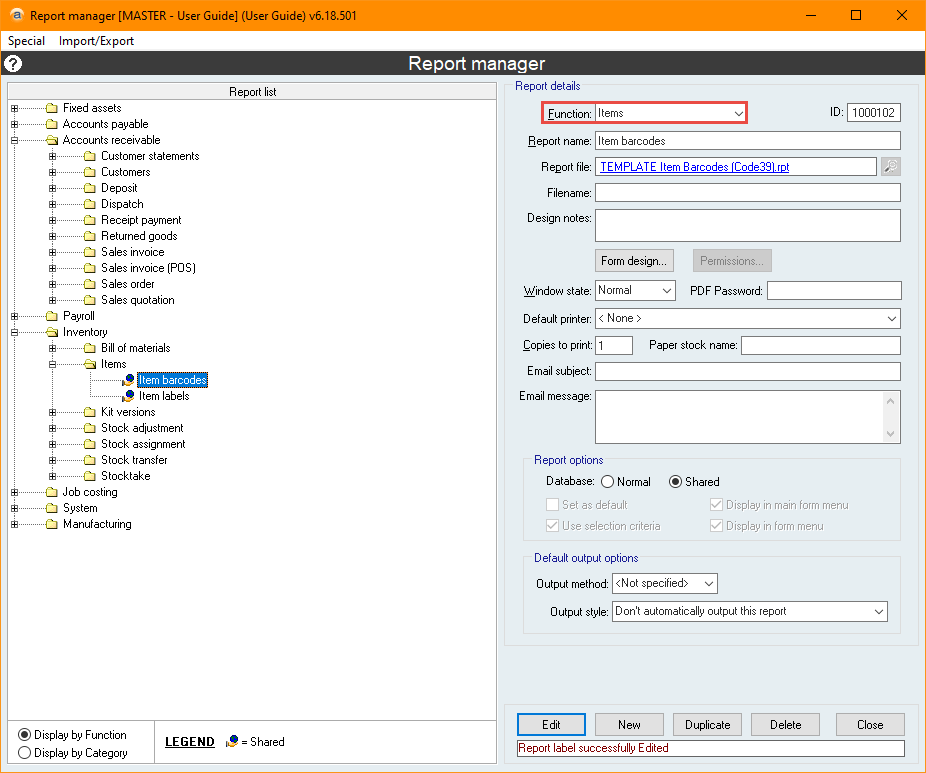Select the Display by Category radio button

[x=25, y=753]
